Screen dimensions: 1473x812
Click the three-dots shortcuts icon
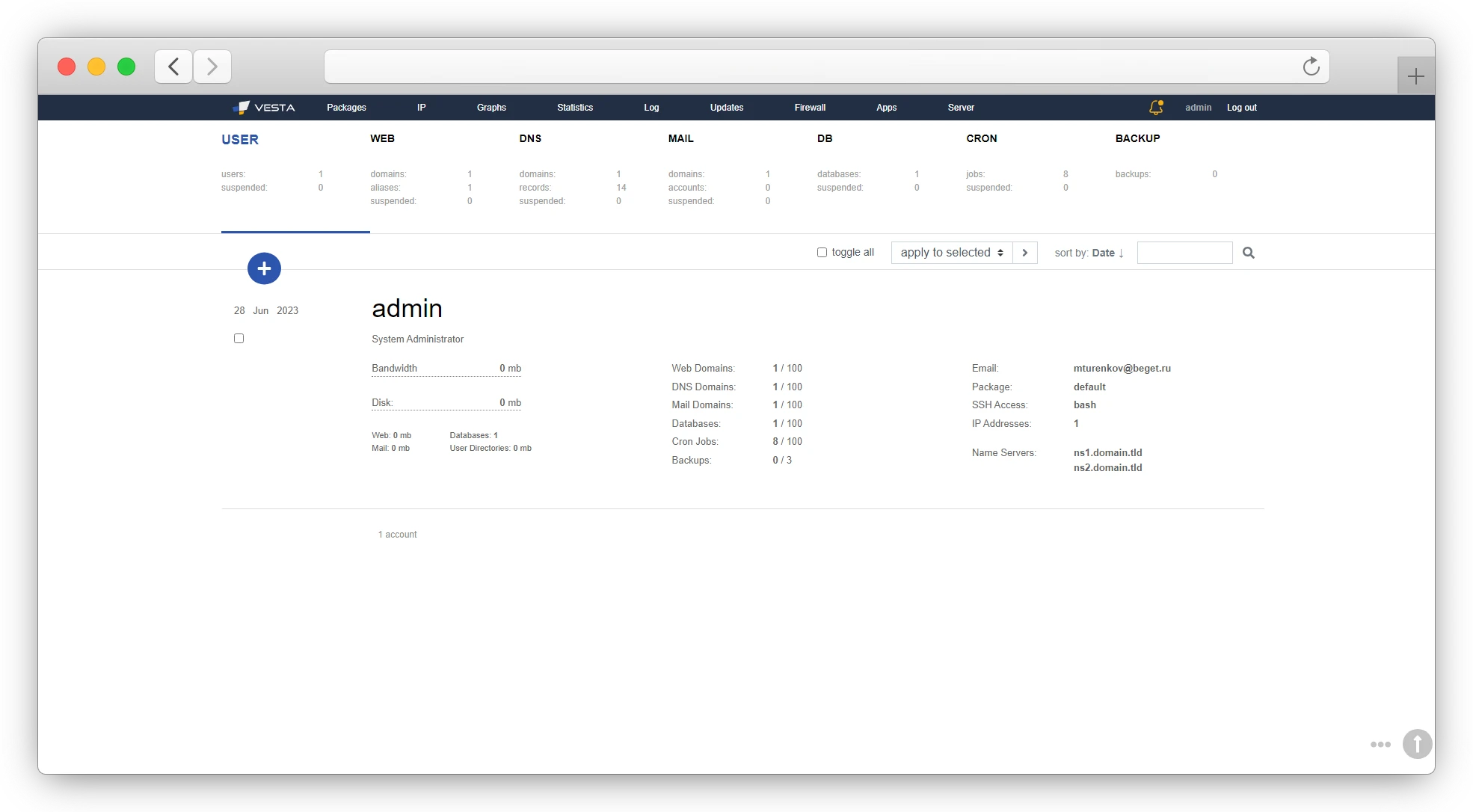pyautogui.click(x=1380, y=744)
